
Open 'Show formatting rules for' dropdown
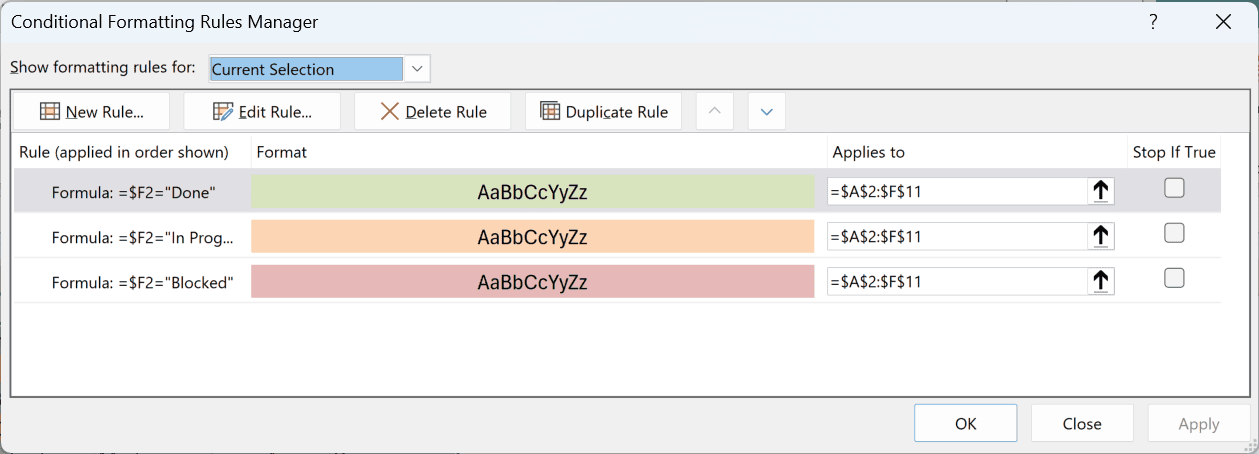418,69
